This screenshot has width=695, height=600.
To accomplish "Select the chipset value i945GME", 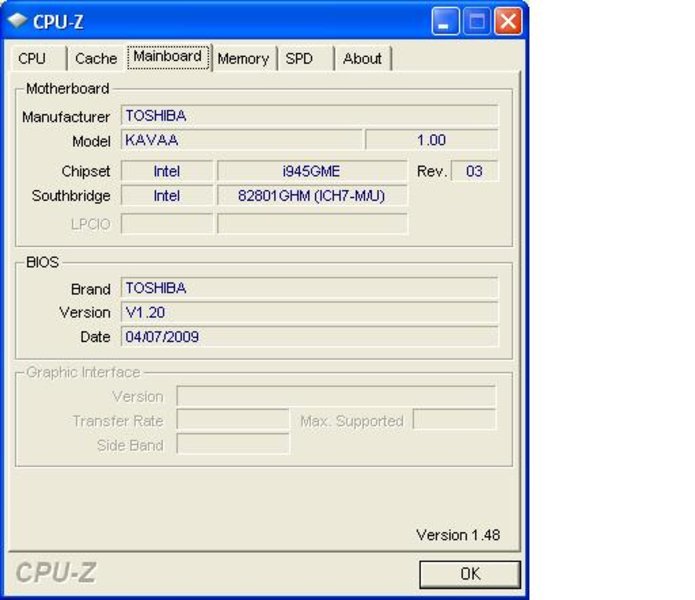I will tap(312, 171).
